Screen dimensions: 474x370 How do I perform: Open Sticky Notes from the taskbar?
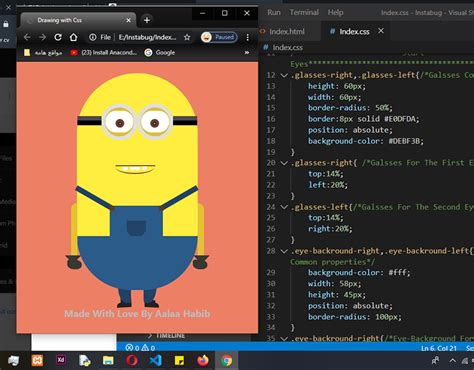(179, 360)
